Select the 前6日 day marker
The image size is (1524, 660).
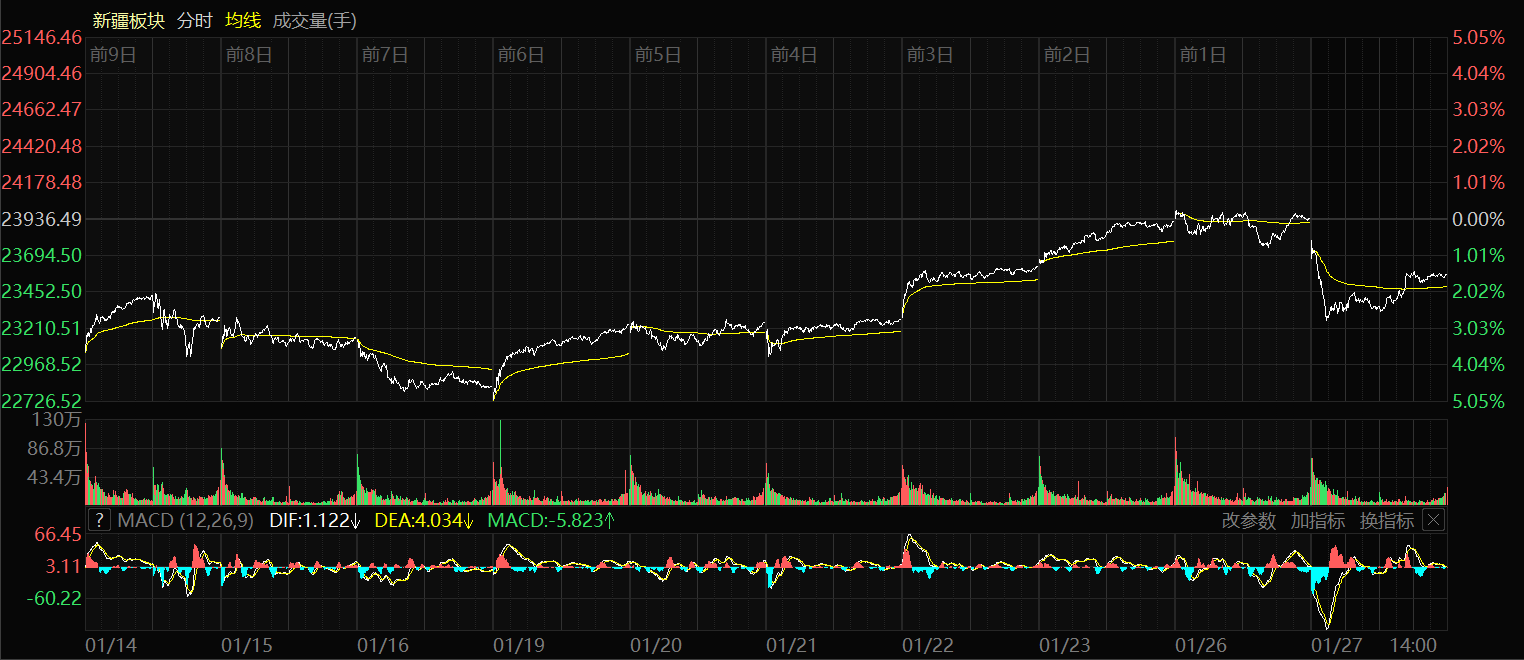point(521,55)
